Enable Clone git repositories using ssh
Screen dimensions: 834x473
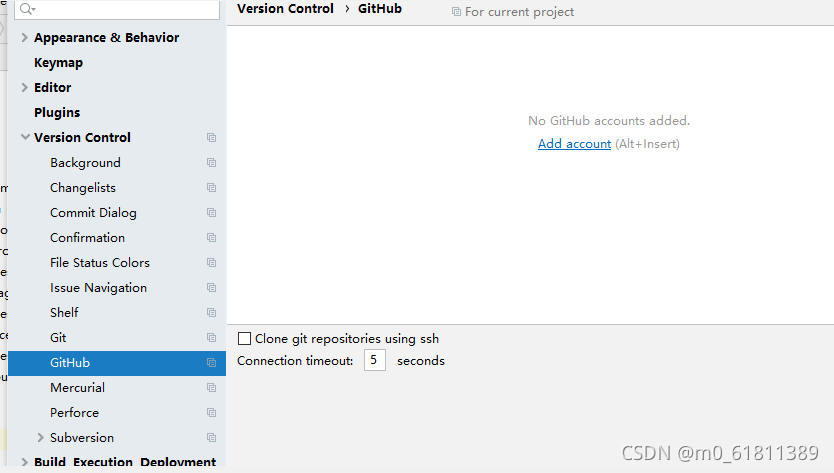(244, 339)
